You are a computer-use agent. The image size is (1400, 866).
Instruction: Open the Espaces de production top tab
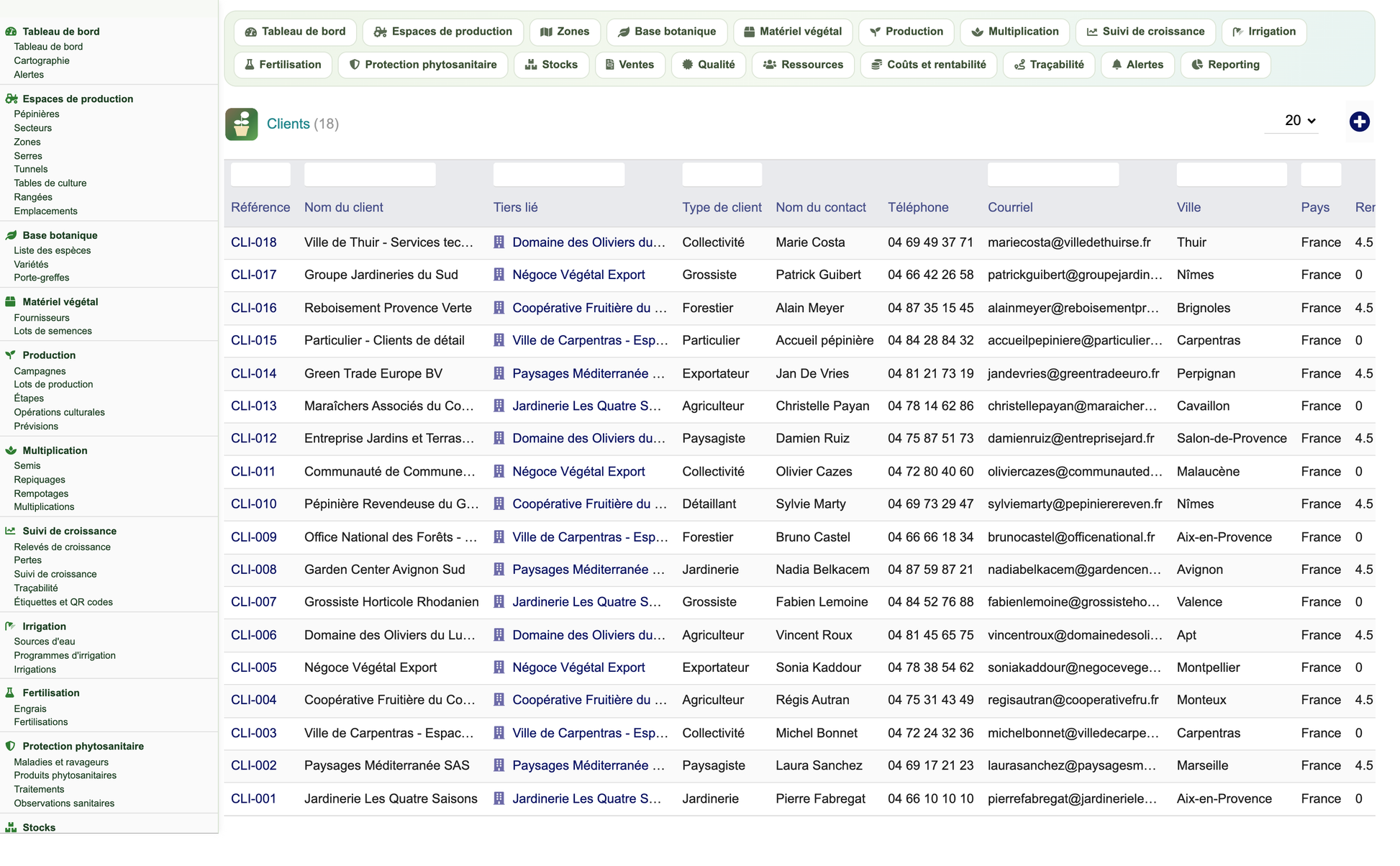tap(442, 32)
